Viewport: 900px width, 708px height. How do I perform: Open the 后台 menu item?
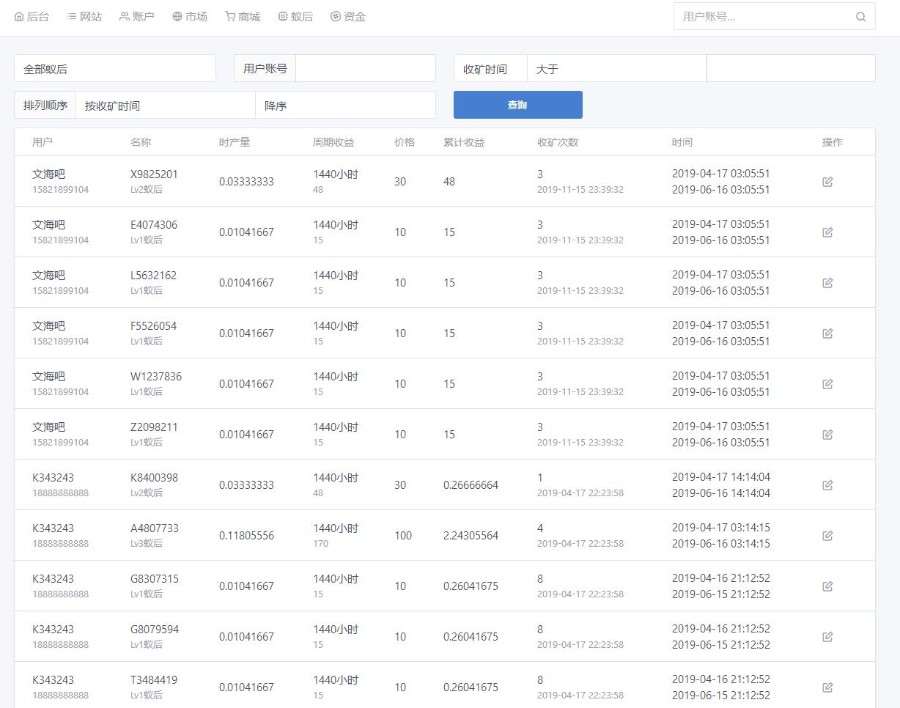click(32, 17)
